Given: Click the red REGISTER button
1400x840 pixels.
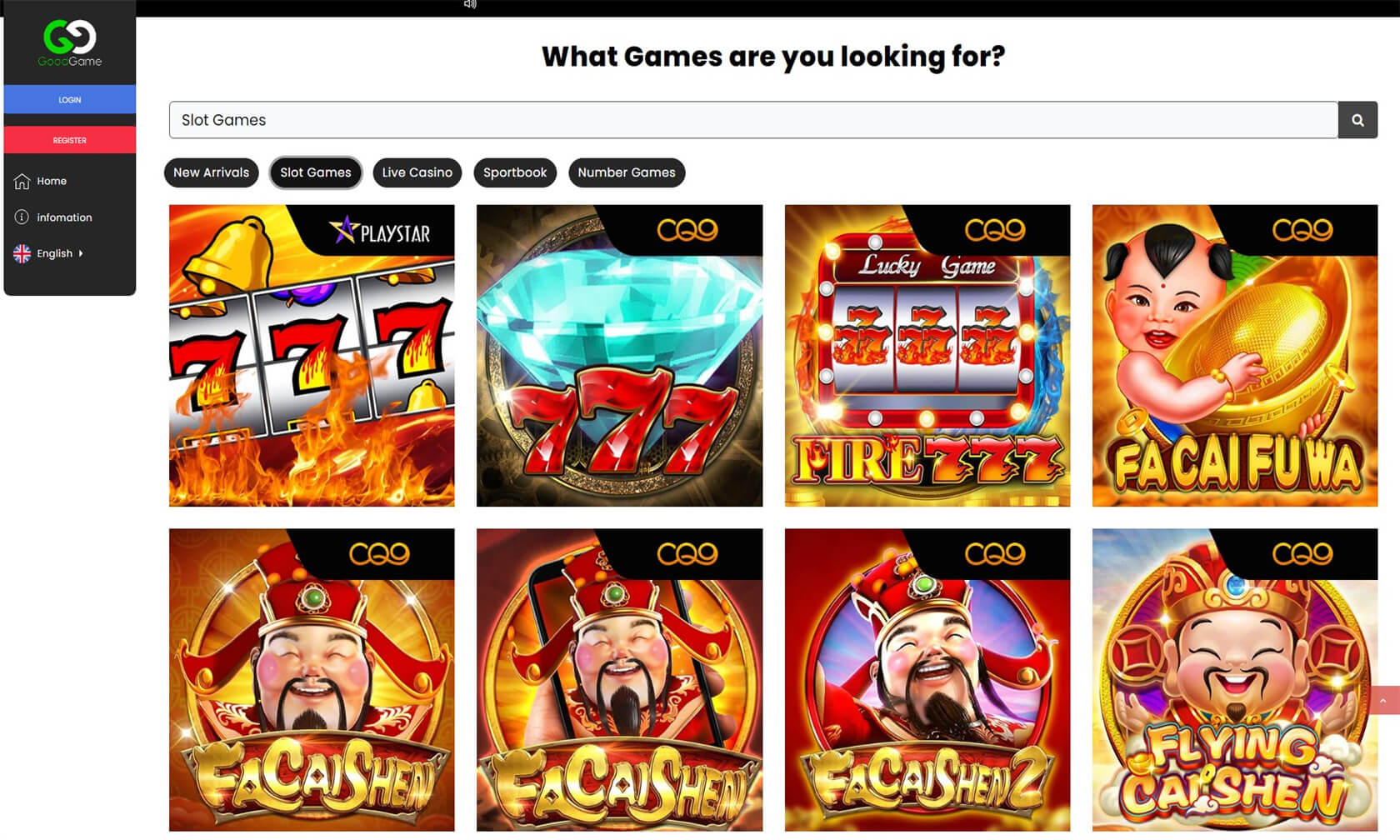Looking at the screenshot, I should tap(70, 140).
